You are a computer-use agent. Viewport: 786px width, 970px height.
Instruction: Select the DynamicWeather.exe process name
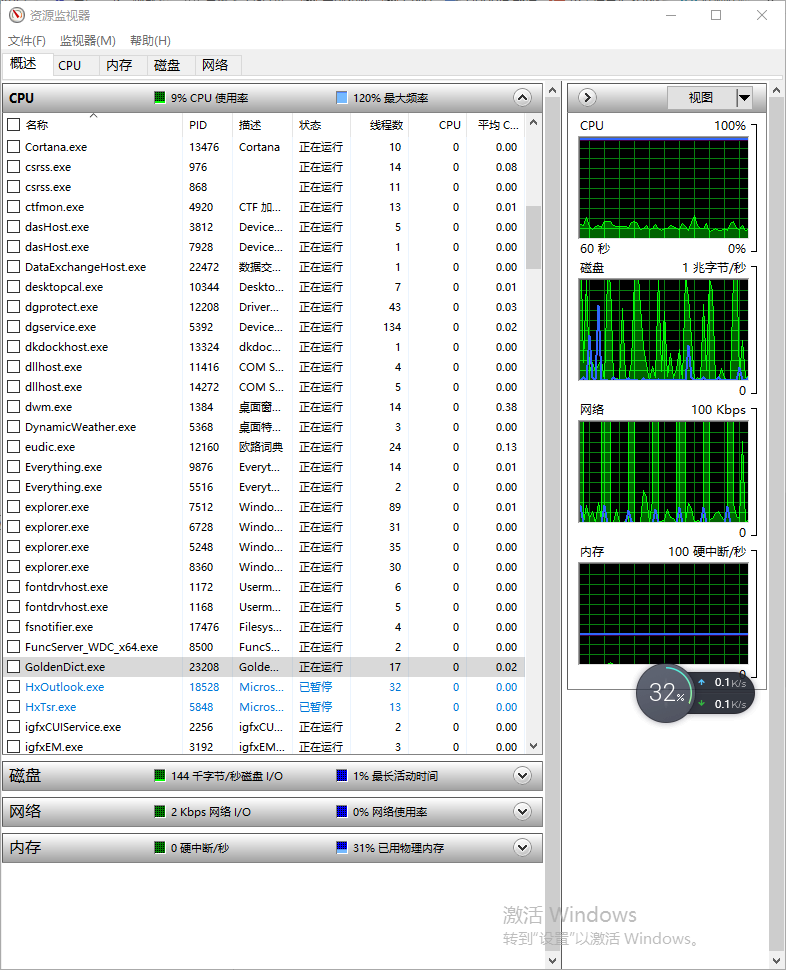click(80, 427)
